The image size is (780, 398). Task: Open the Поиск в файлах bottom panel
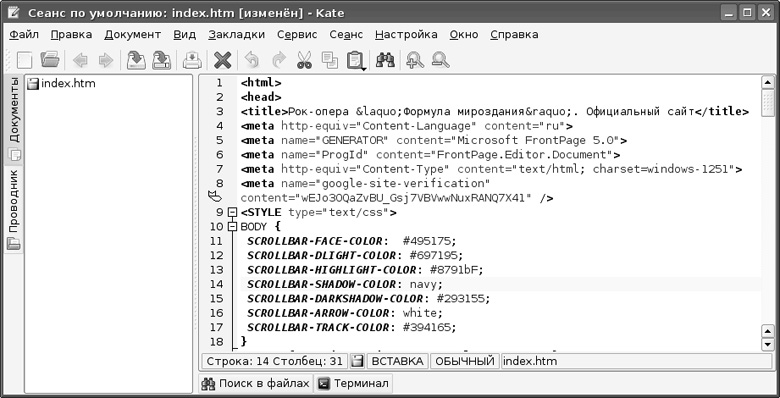(256, 384)
